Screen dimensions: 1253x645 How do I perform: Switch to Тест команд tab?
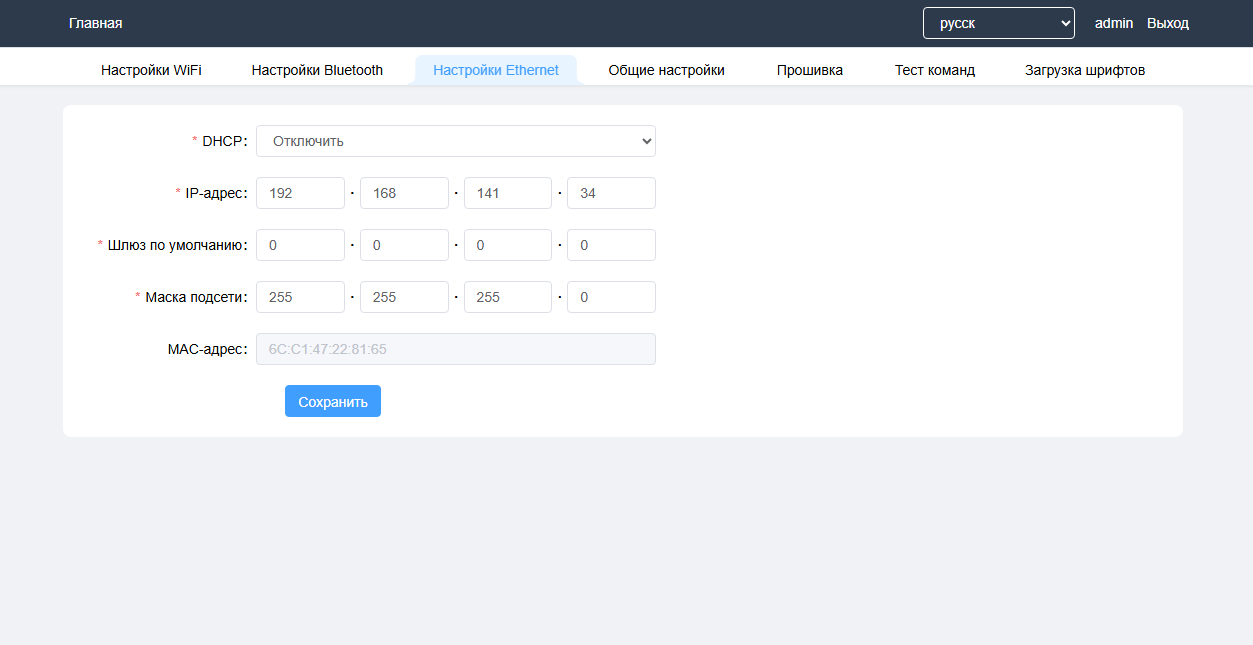[934, 70]
